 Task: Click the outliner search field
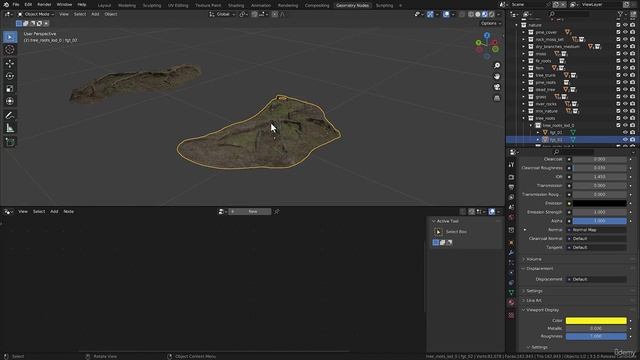(569, 14)
